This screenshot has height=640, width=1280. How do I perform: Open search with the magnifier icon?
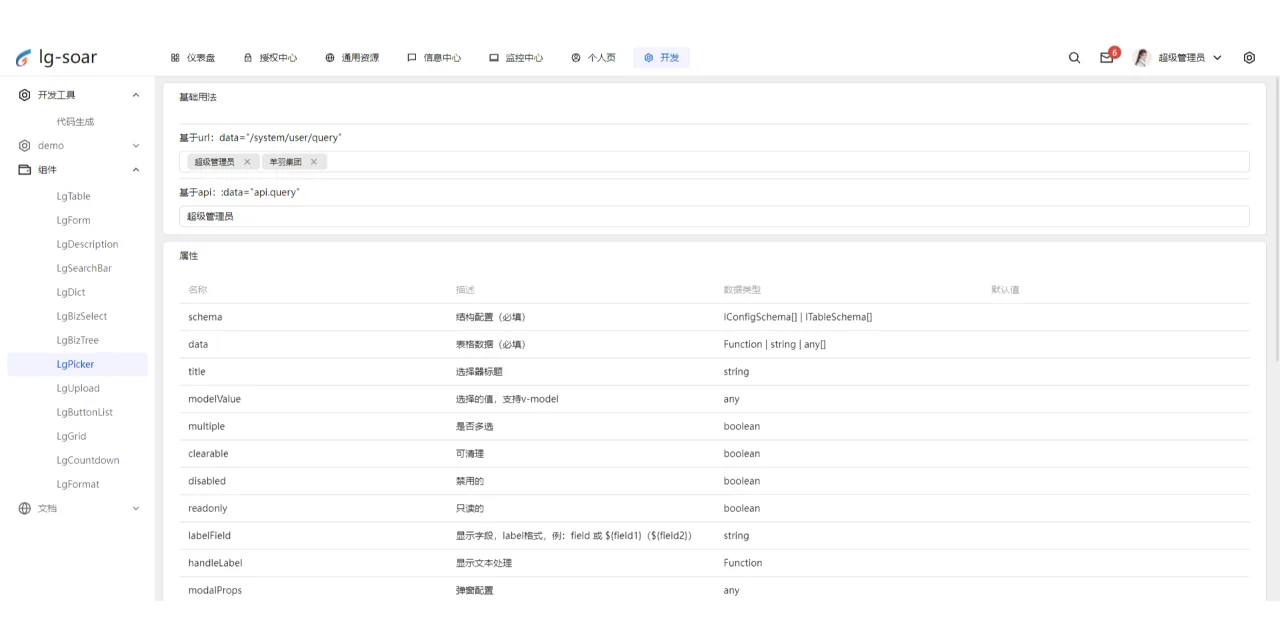coord(1074,57)
